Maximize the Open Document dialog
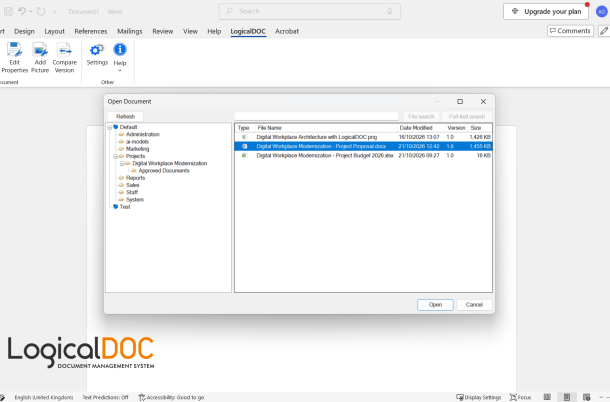 [x=460, y=102]
